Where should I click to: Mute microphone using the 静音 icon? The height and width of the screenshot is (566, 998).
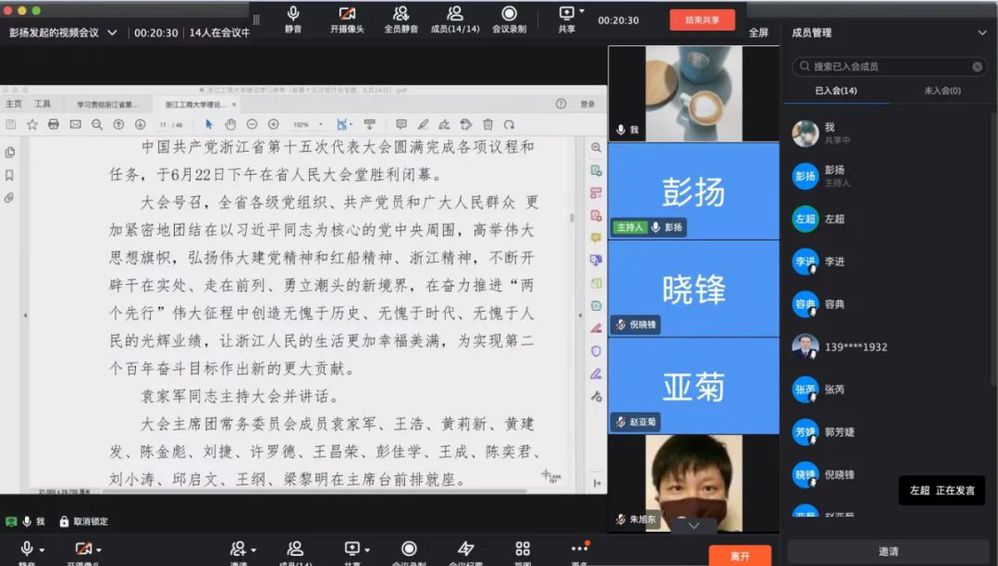293,14
